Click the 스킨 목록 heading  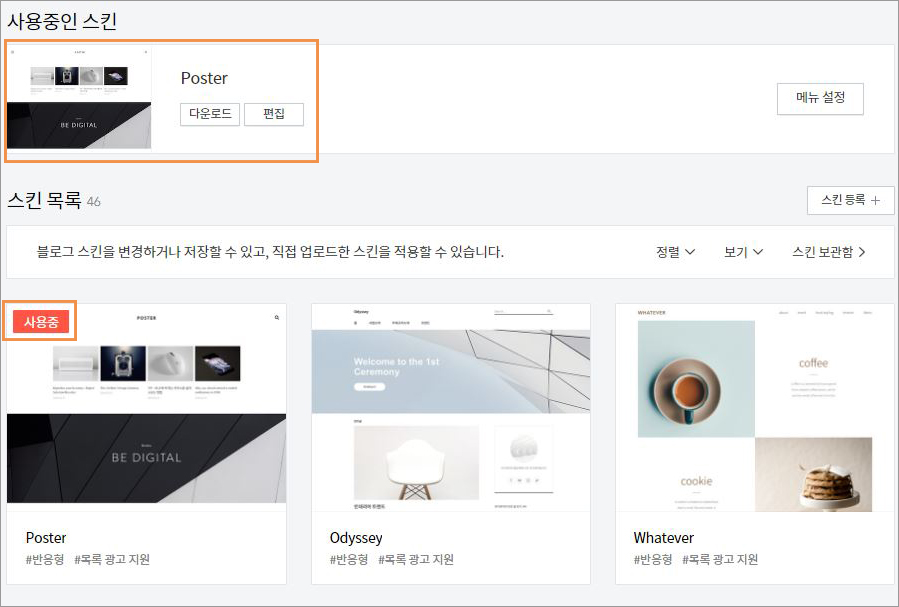click(44, 200)
